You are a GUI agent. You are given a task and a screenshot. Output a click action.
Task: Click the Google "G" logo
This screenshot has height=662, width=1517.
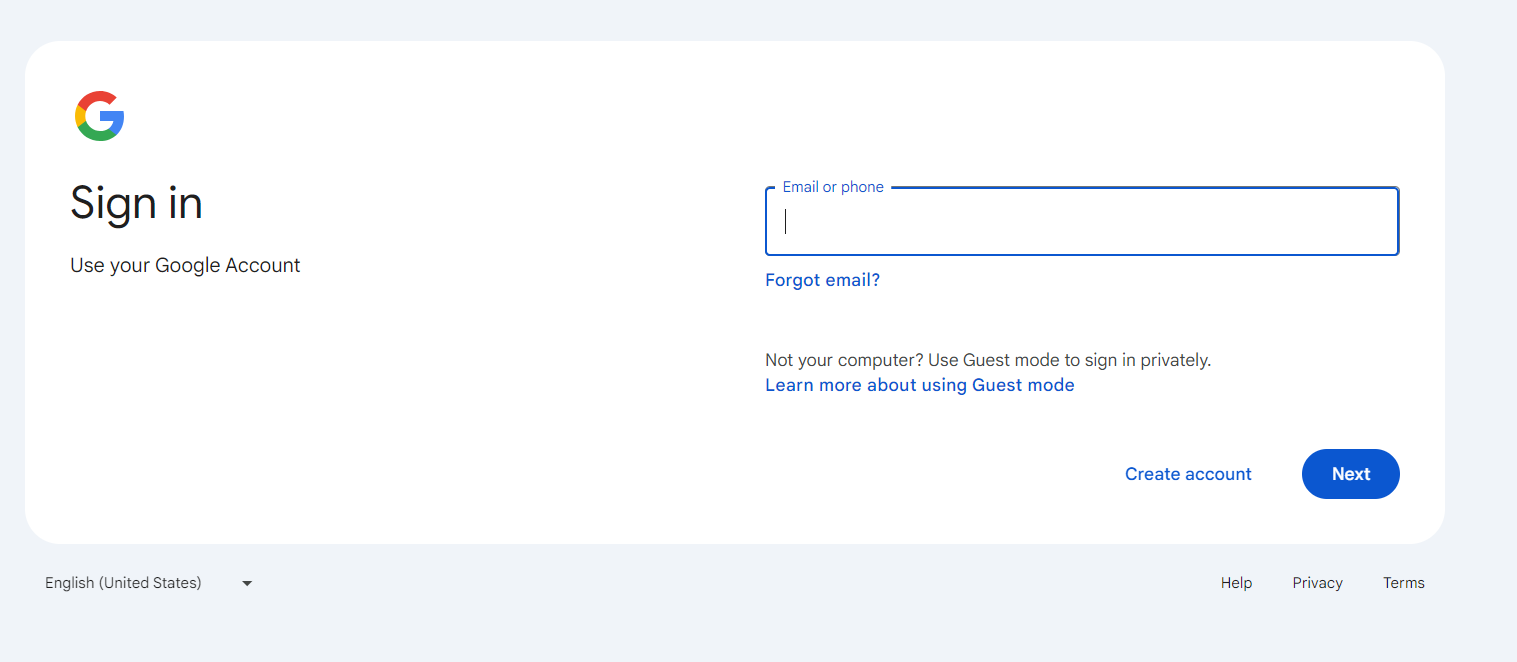[99, 116]
